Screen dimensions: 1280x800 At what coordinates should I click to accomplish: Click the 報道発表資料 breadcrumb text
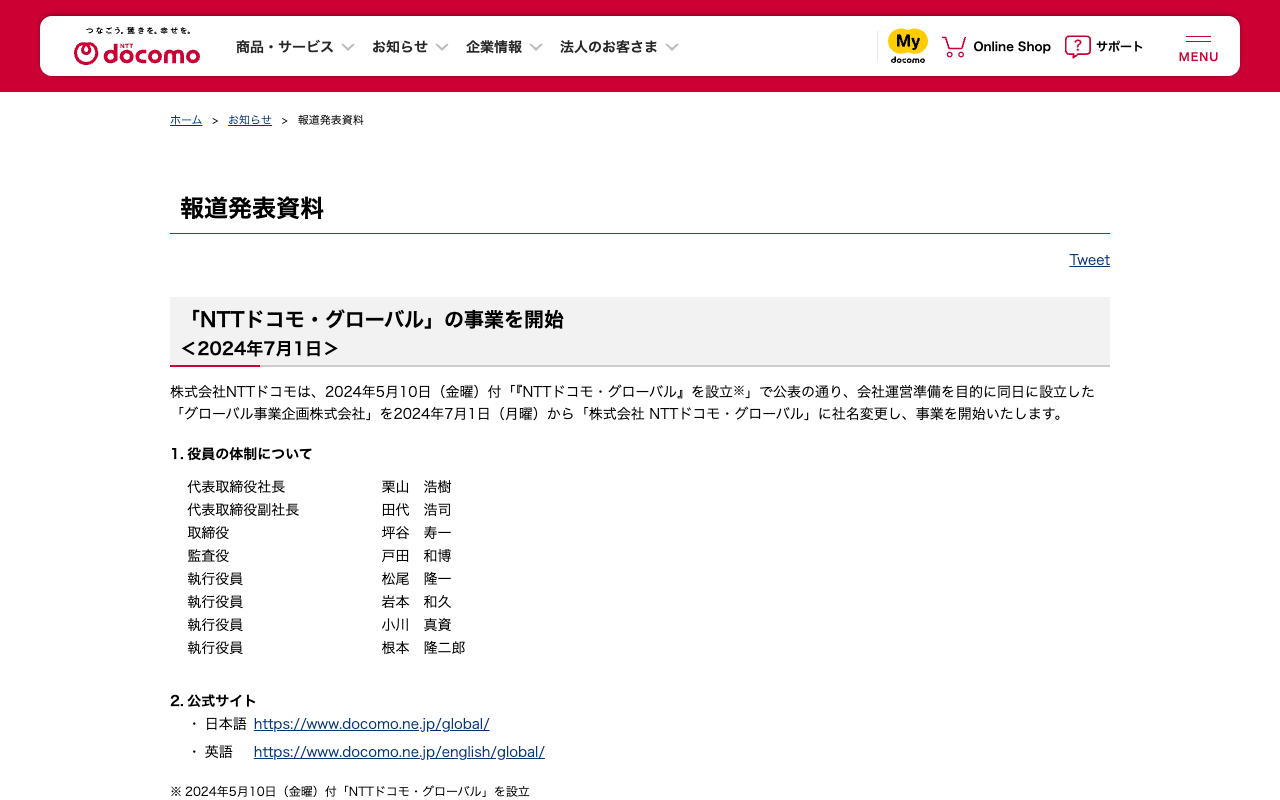coord(331,120)
